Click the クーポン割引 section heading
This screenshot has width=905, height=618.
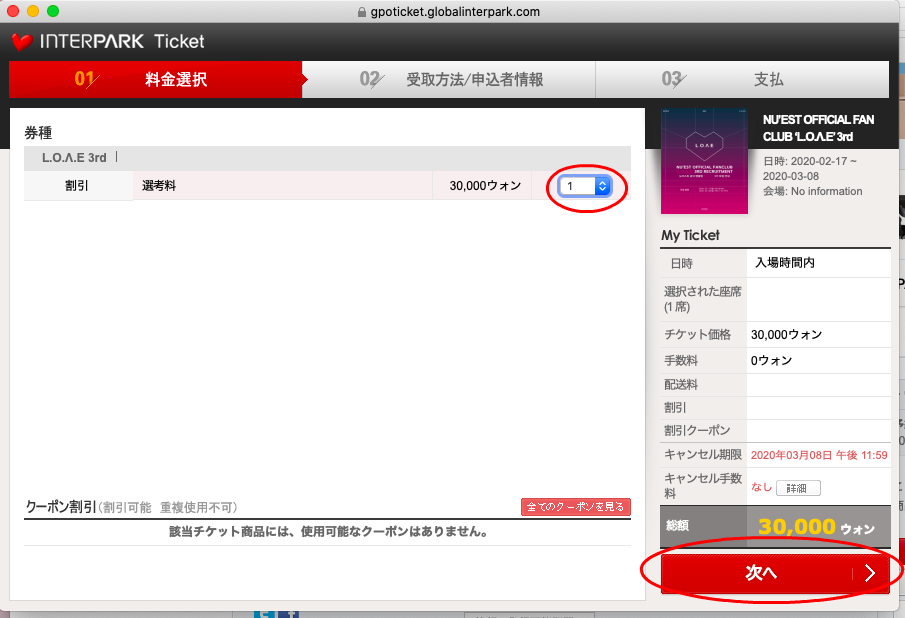(x=61, y=507)
